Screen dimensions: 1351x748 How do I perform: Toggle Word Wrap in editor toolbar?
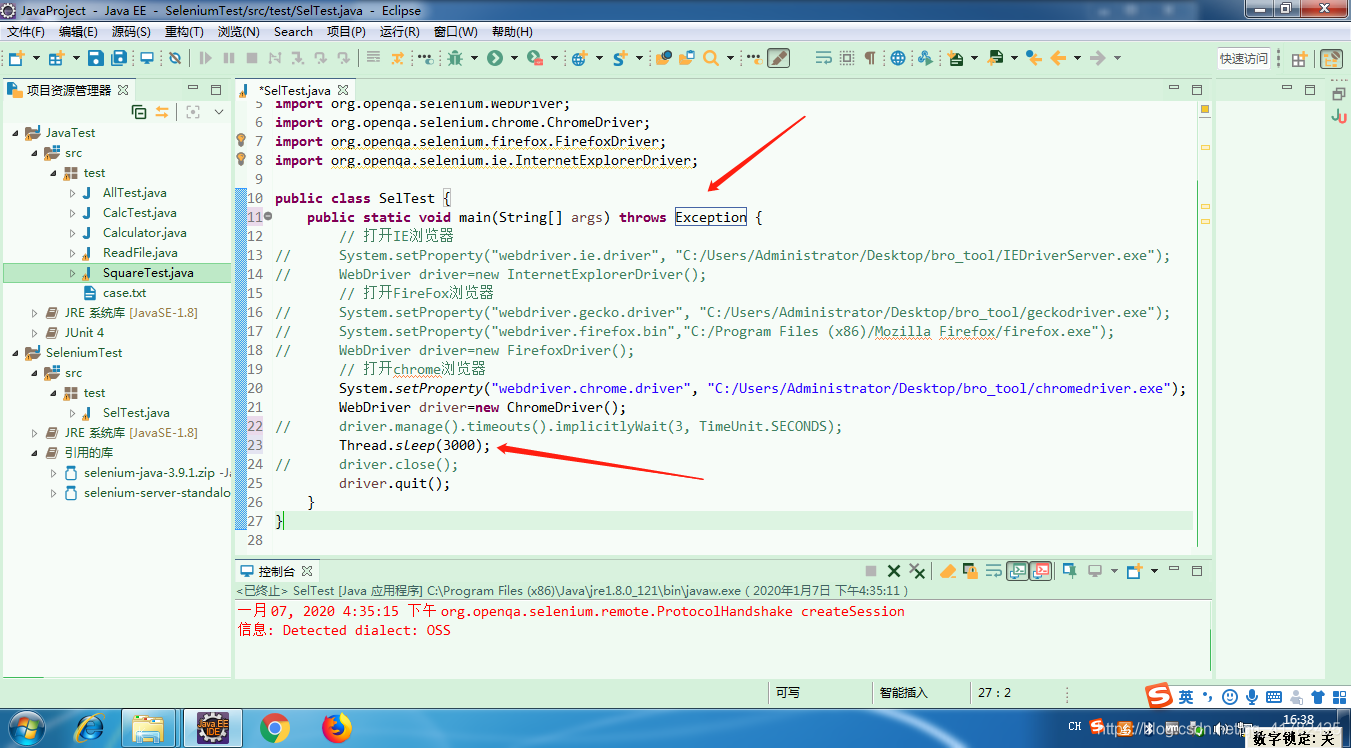point(823,58)
